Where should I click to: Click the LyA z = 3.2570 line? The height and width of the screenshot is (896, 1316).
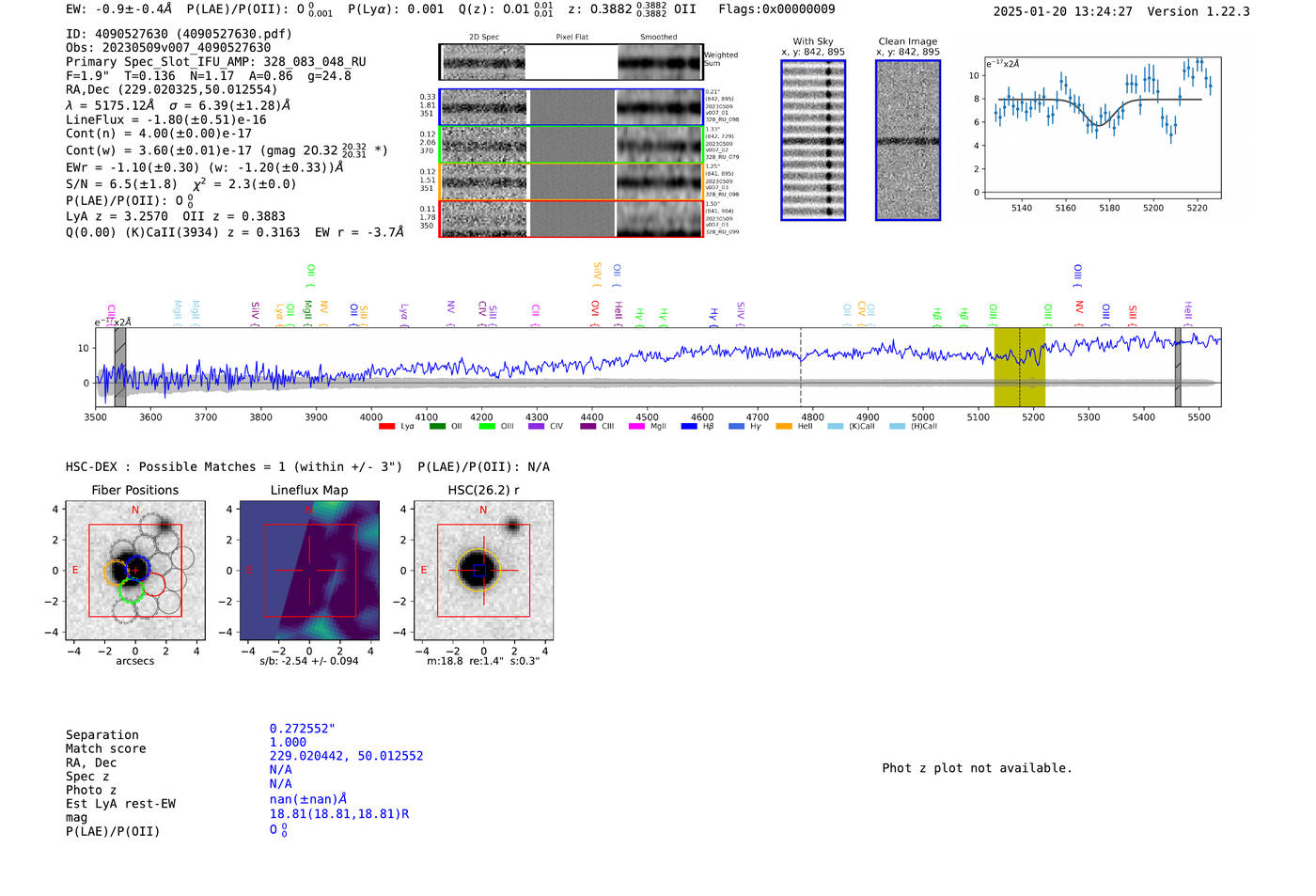(176, 216)
